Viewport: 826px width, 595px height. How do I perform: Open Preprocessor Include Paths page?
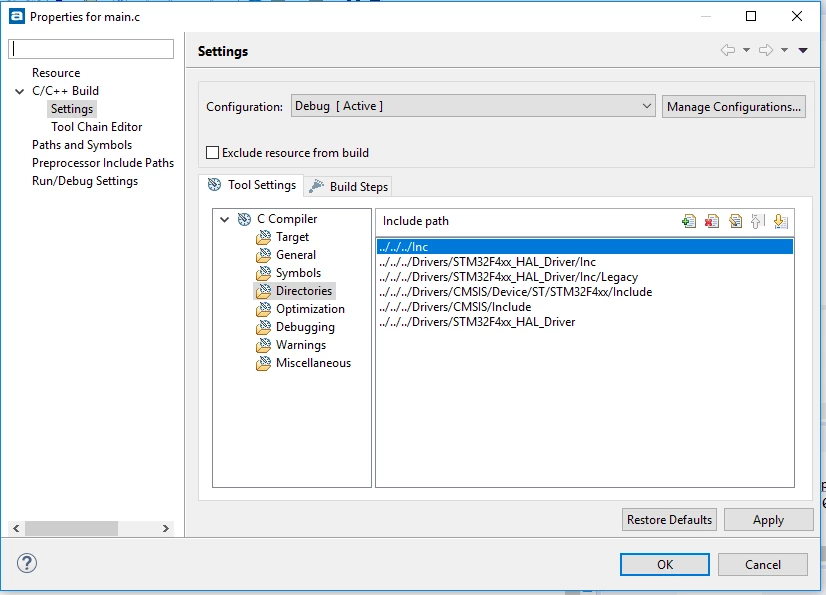pyautogui.click(x=103, y=163)
